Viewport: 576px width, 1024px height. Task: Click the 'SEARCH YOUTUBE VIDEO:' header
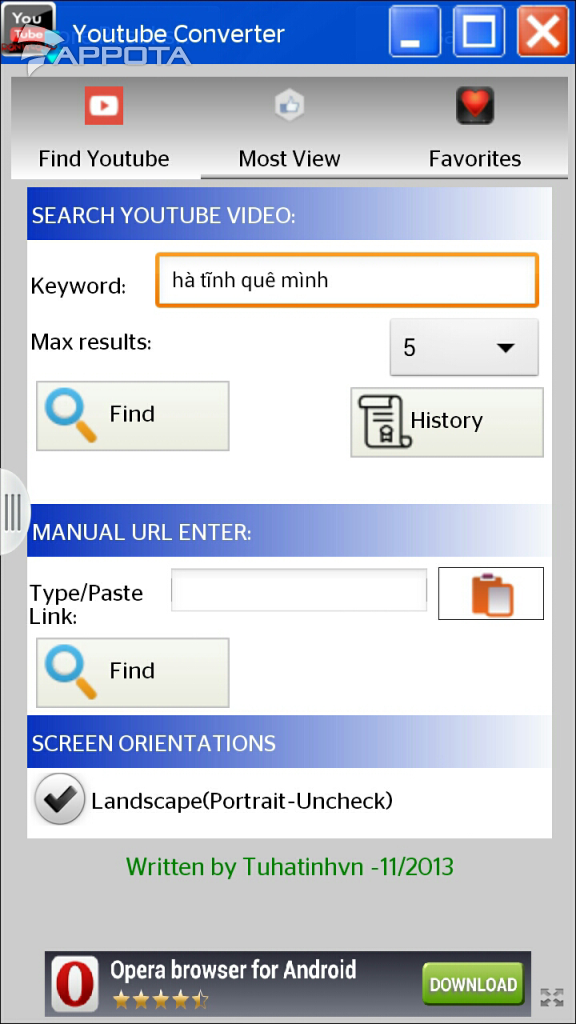coord(164,216)
